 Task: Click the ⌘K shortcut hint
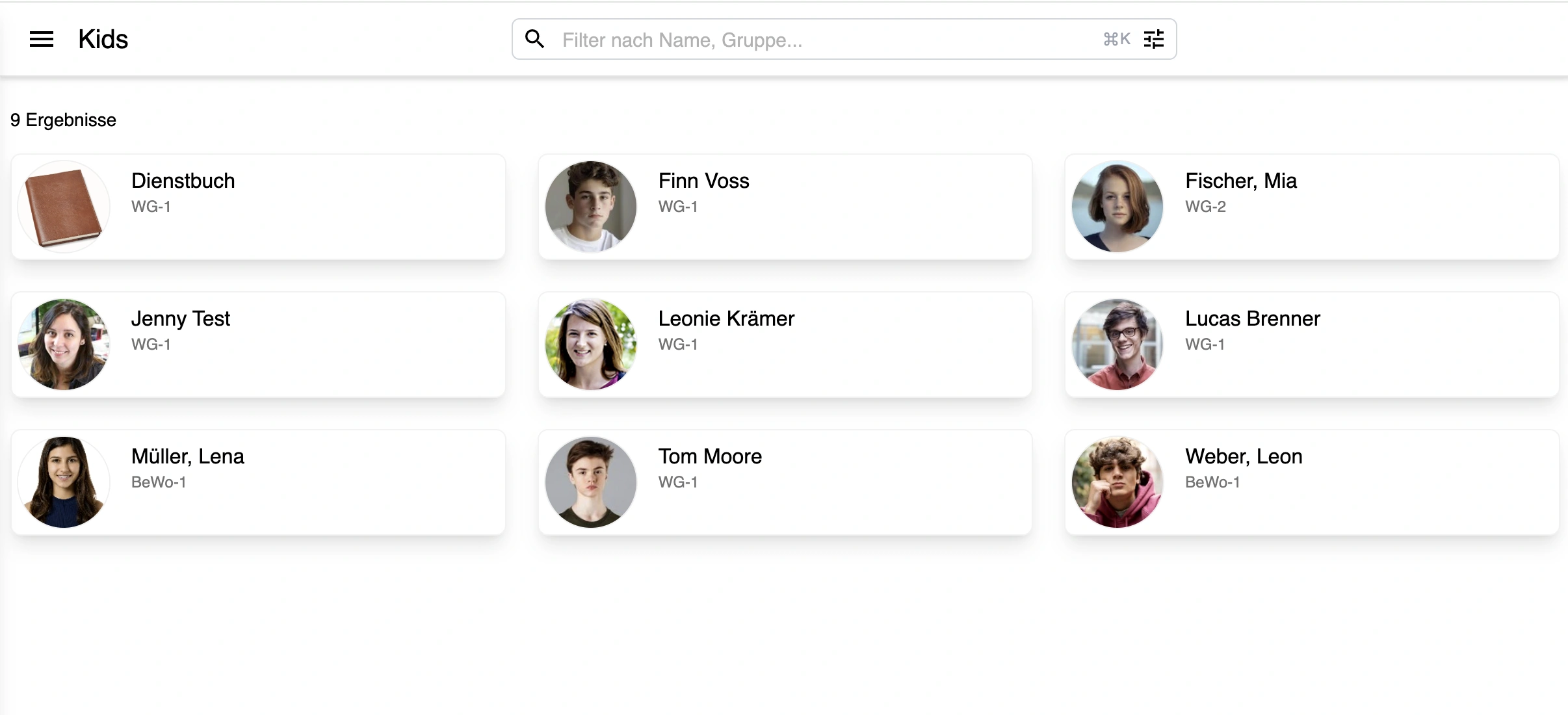tap(1117, 40)
